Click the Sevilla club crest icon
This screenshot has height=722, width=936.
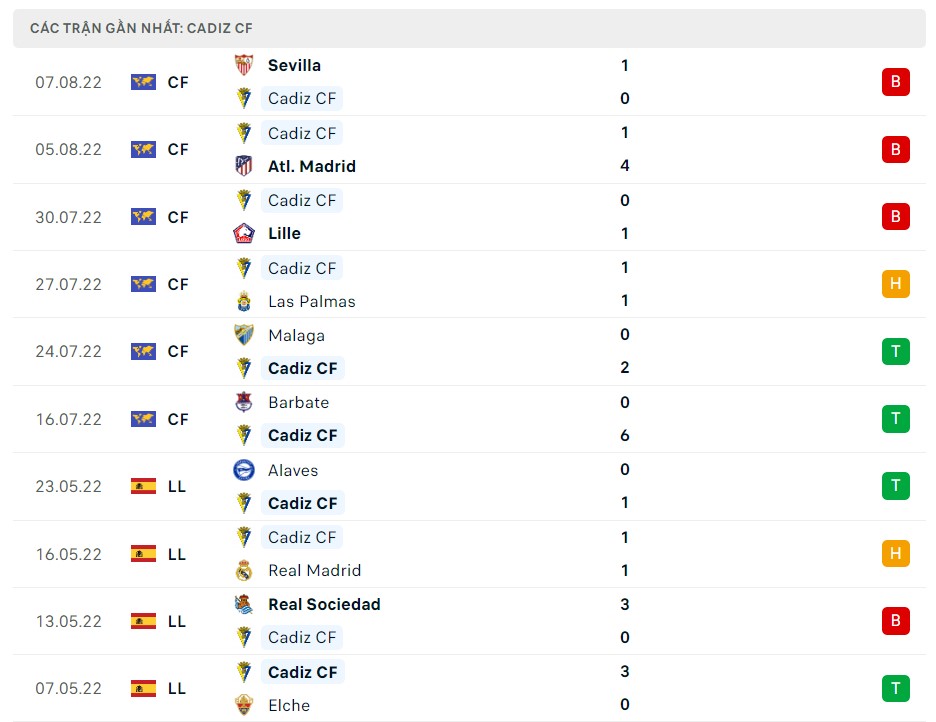tap(247, 65)
